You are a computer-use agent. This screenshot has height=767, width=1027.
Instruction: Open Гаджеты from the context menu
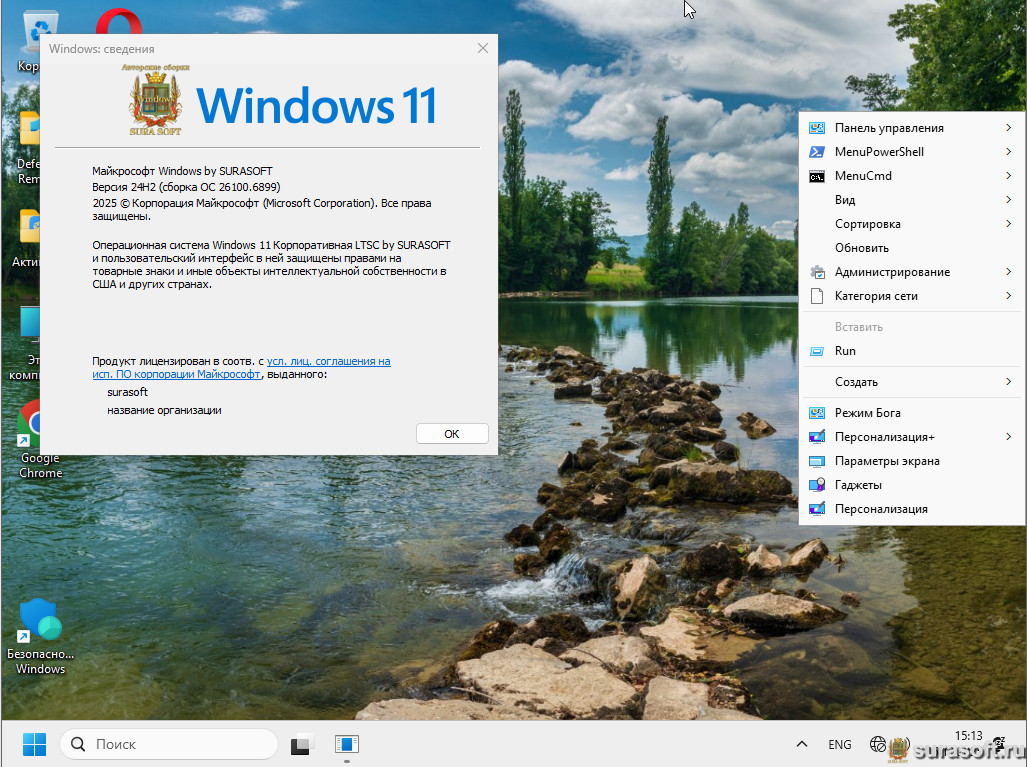(858, 485)
